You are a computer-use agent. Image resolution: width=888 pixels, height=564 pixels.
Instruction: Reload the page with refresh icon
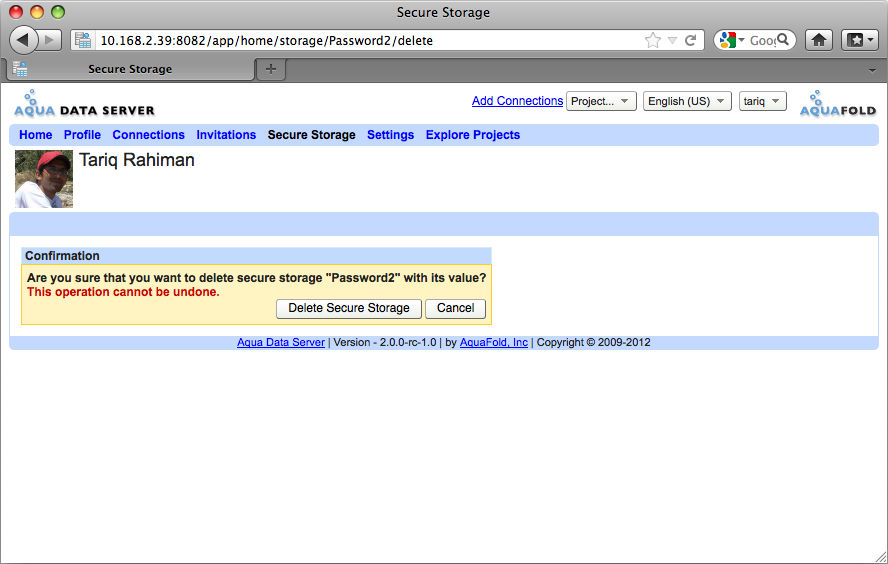690,40
